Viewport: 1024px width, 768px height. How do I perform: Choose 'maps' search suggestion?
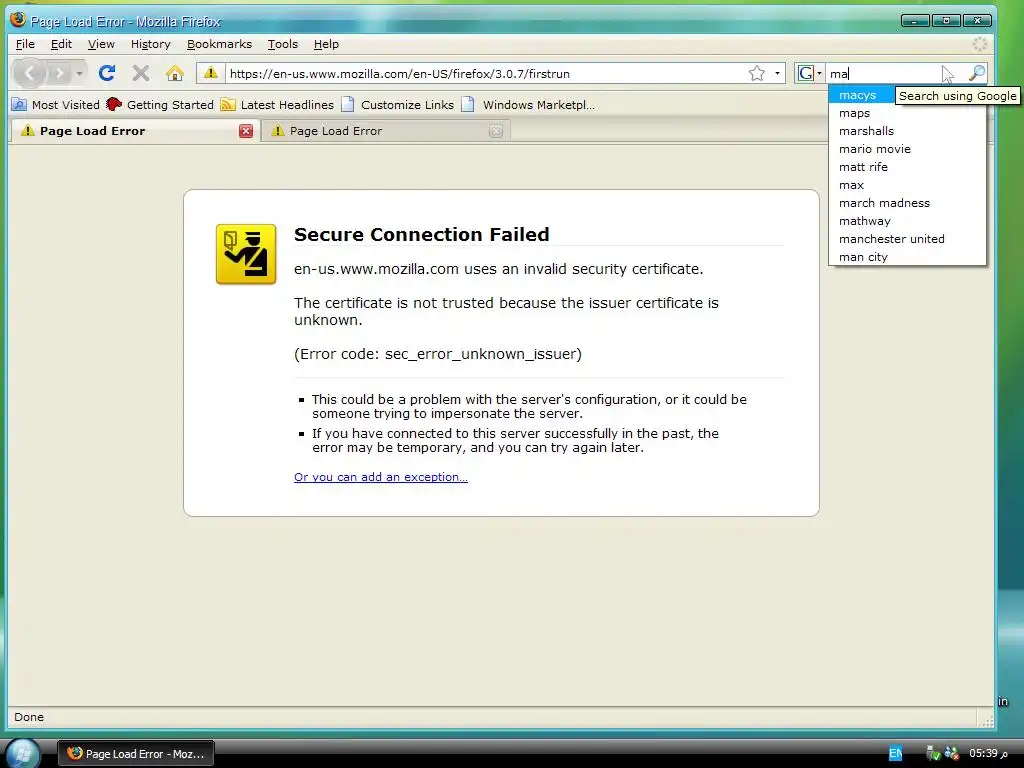[907, 113]
